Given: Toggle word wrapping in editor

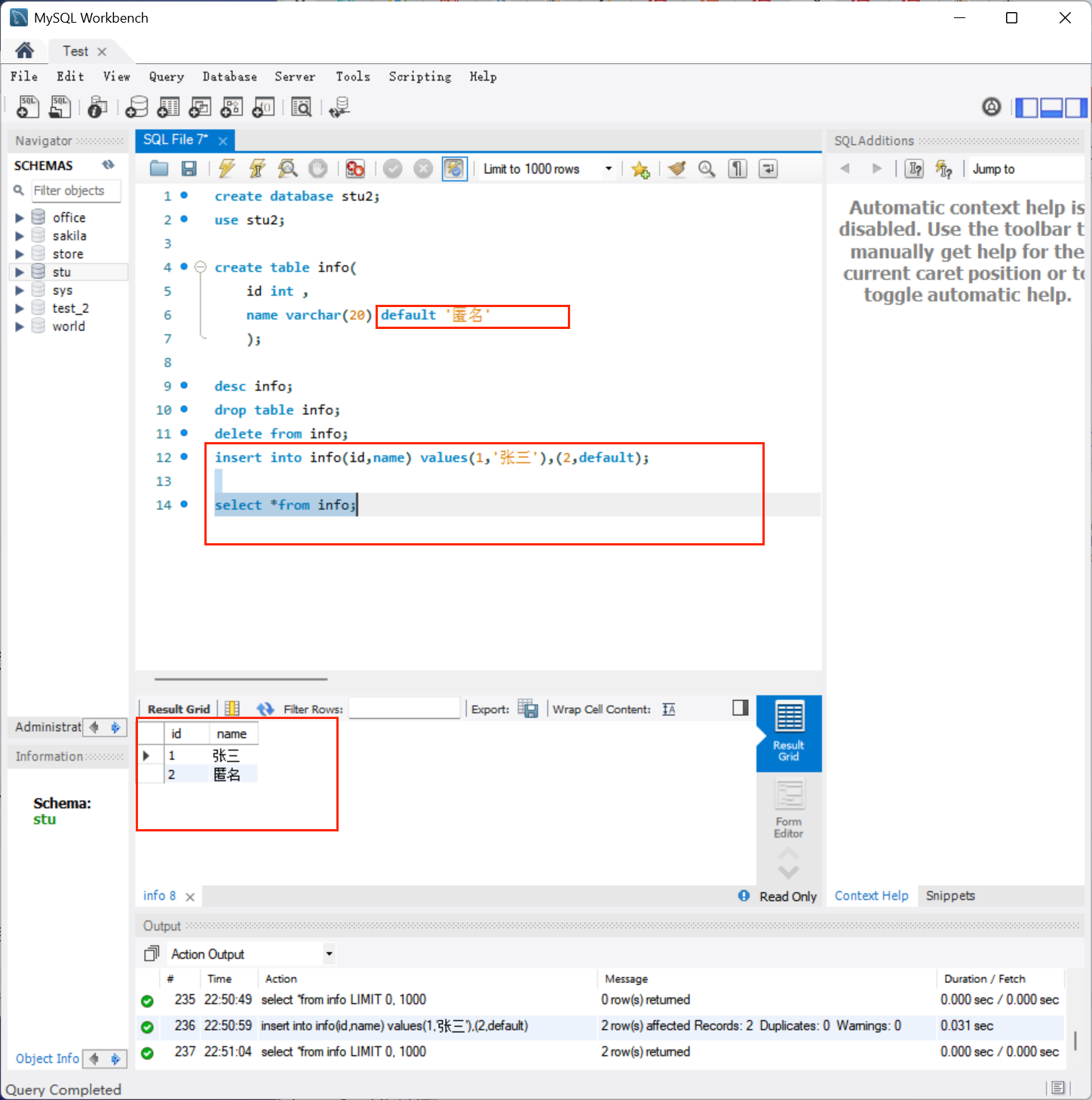Looking at the screenshot, I should [x=768, y=169].
